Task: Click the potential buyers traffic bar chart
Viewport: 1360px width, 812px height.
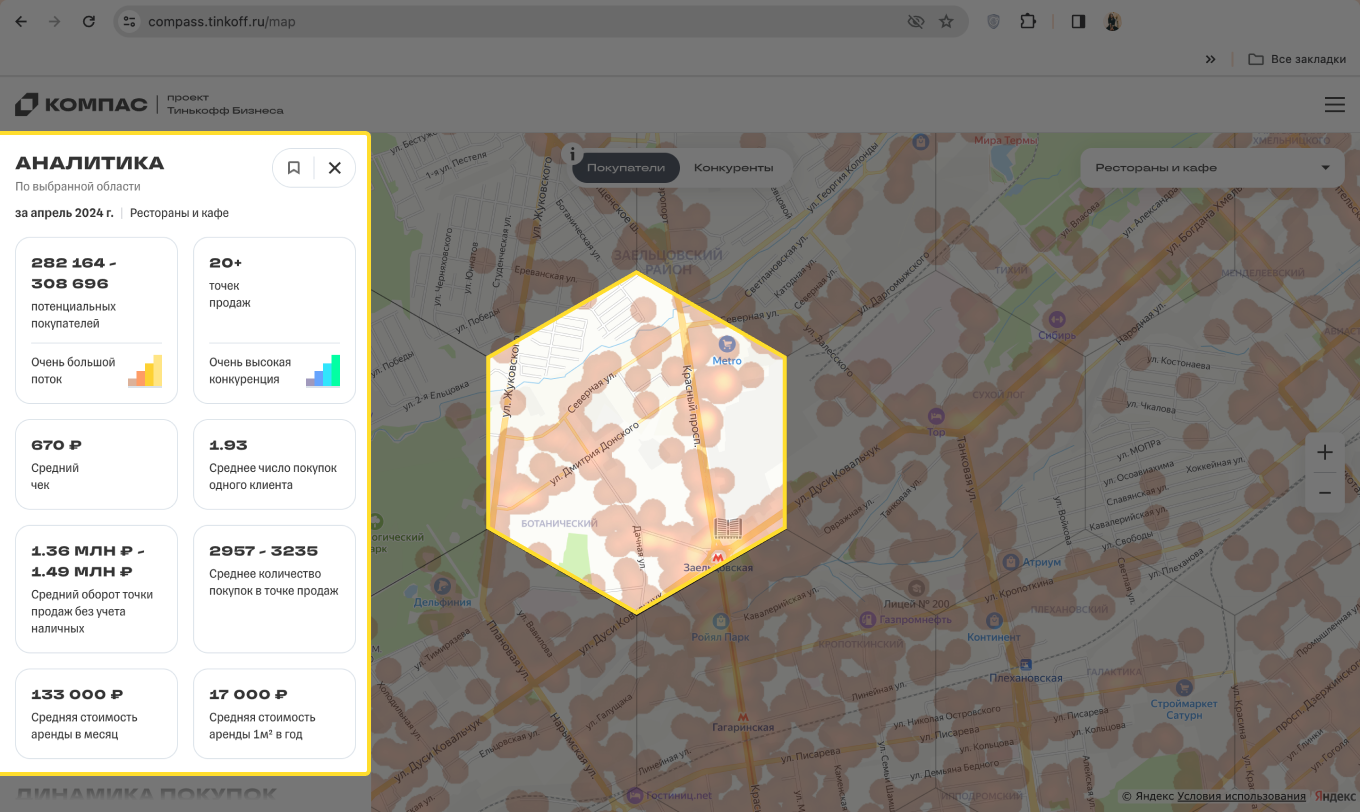Action: tap(145, 371)
